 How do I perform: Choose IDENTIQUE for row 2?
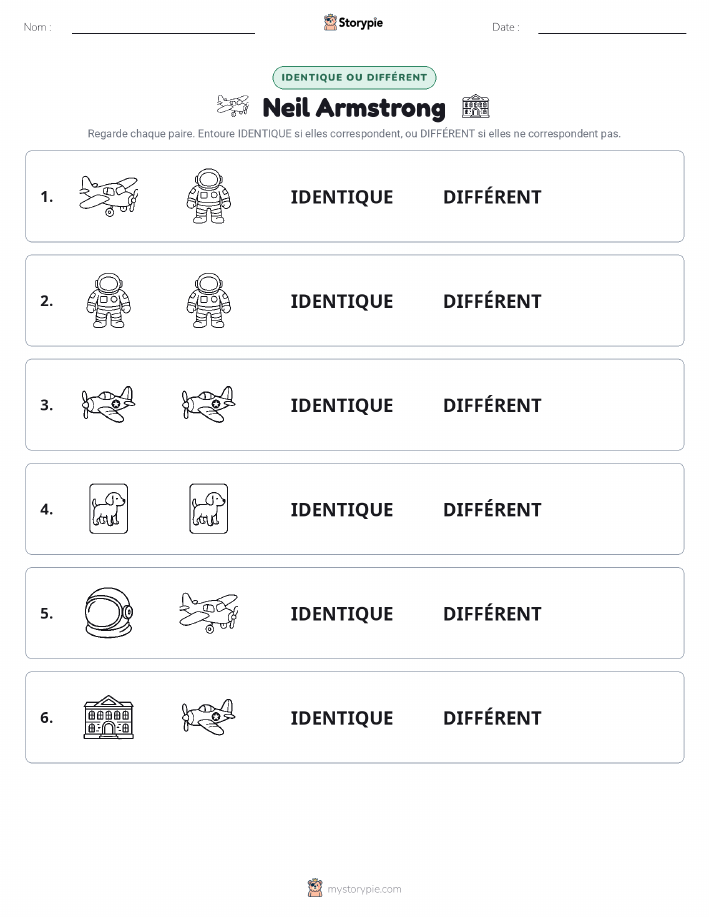click(x=342, y=301)
